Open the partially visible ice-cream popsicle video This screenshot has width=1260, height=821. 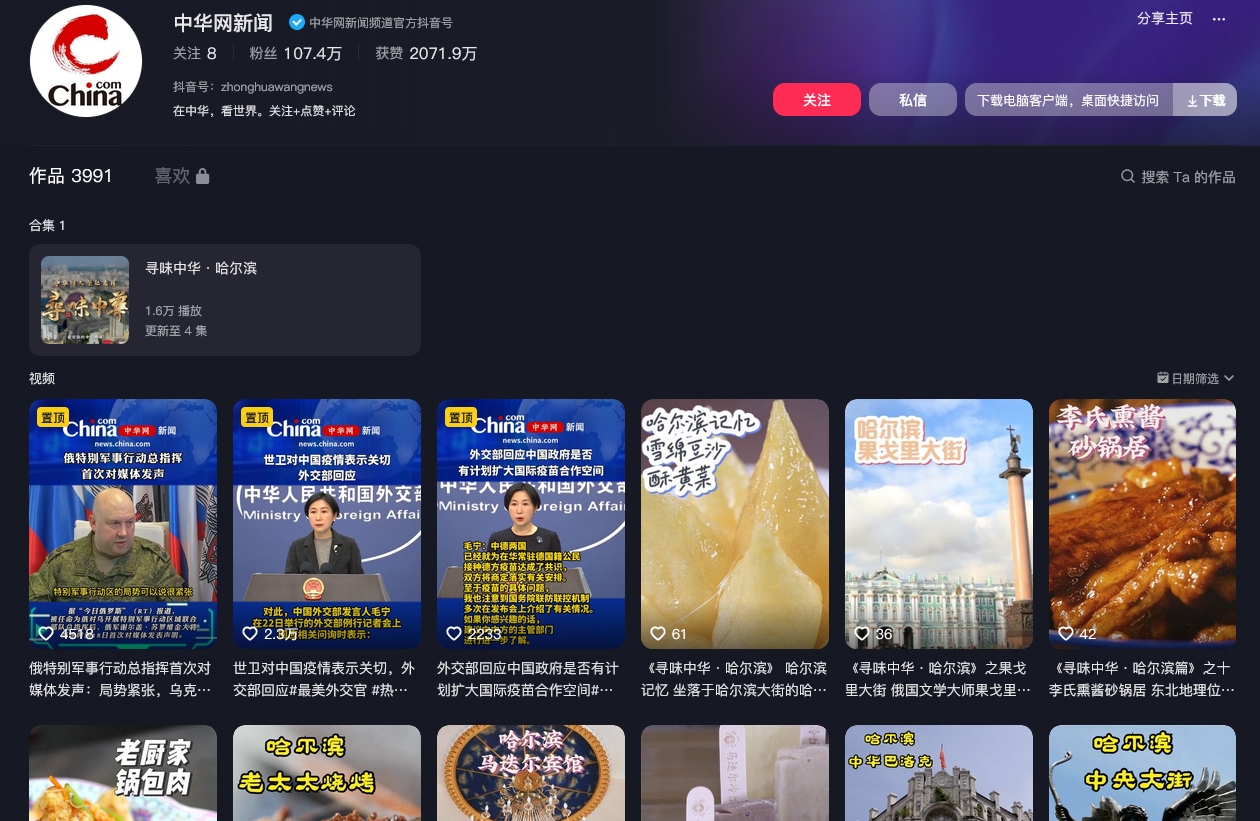click(735, 773)
